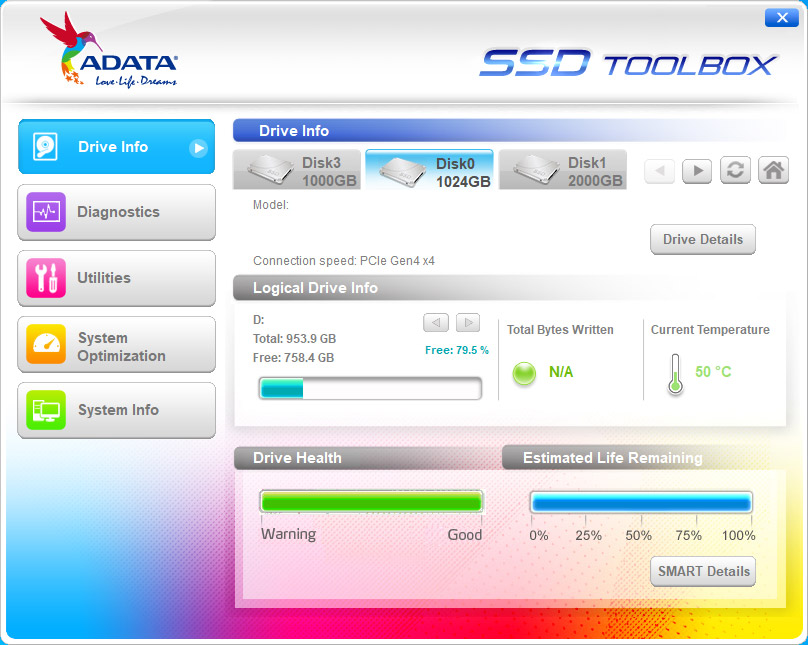The height and width of the screenshot is (645, 808).
Task: Select the Disk0 1024GB tab
Action: coord(429,170)
